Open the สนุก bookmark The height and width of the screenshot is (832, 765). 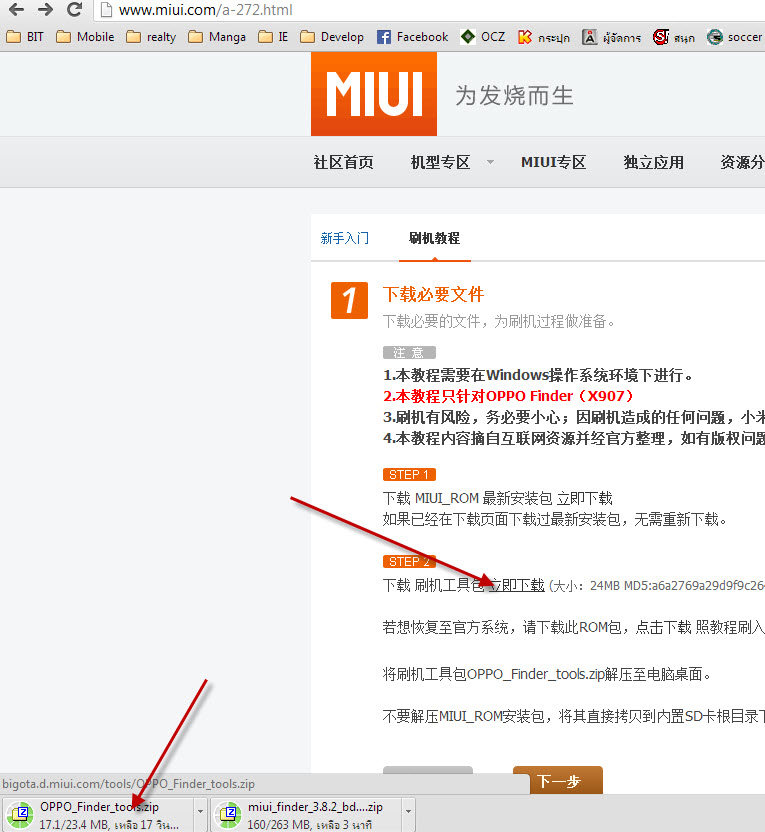tap(674, 37)
